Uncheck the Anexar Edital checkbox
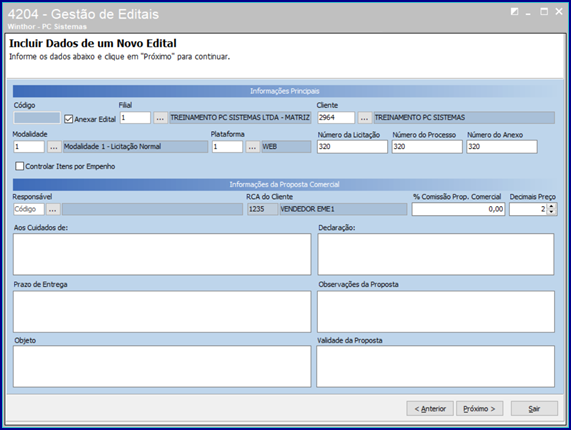 68,119
